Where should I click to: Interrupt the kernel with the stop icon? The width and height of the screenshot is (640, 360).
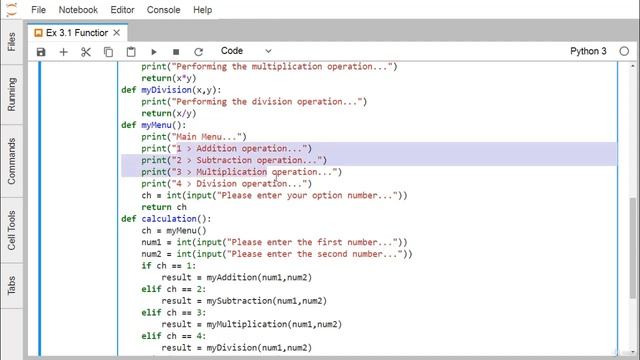point(176,52)
